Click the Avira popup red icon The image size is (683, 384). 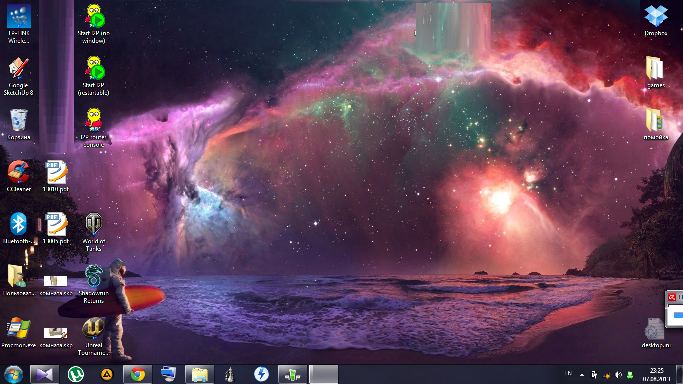point(672,297)
